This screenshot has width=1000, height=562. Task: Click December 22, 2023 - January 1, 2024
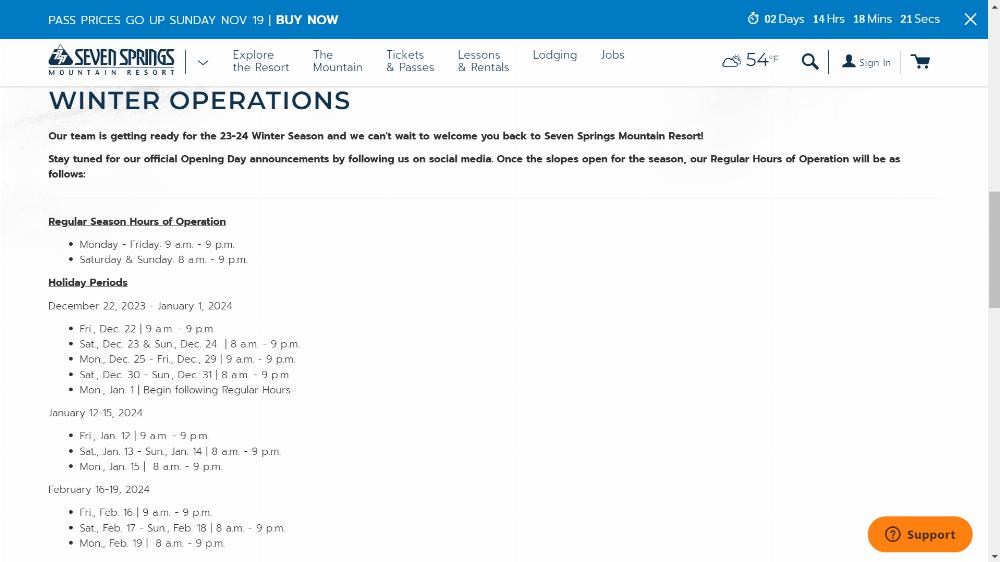tap(140, 306)
